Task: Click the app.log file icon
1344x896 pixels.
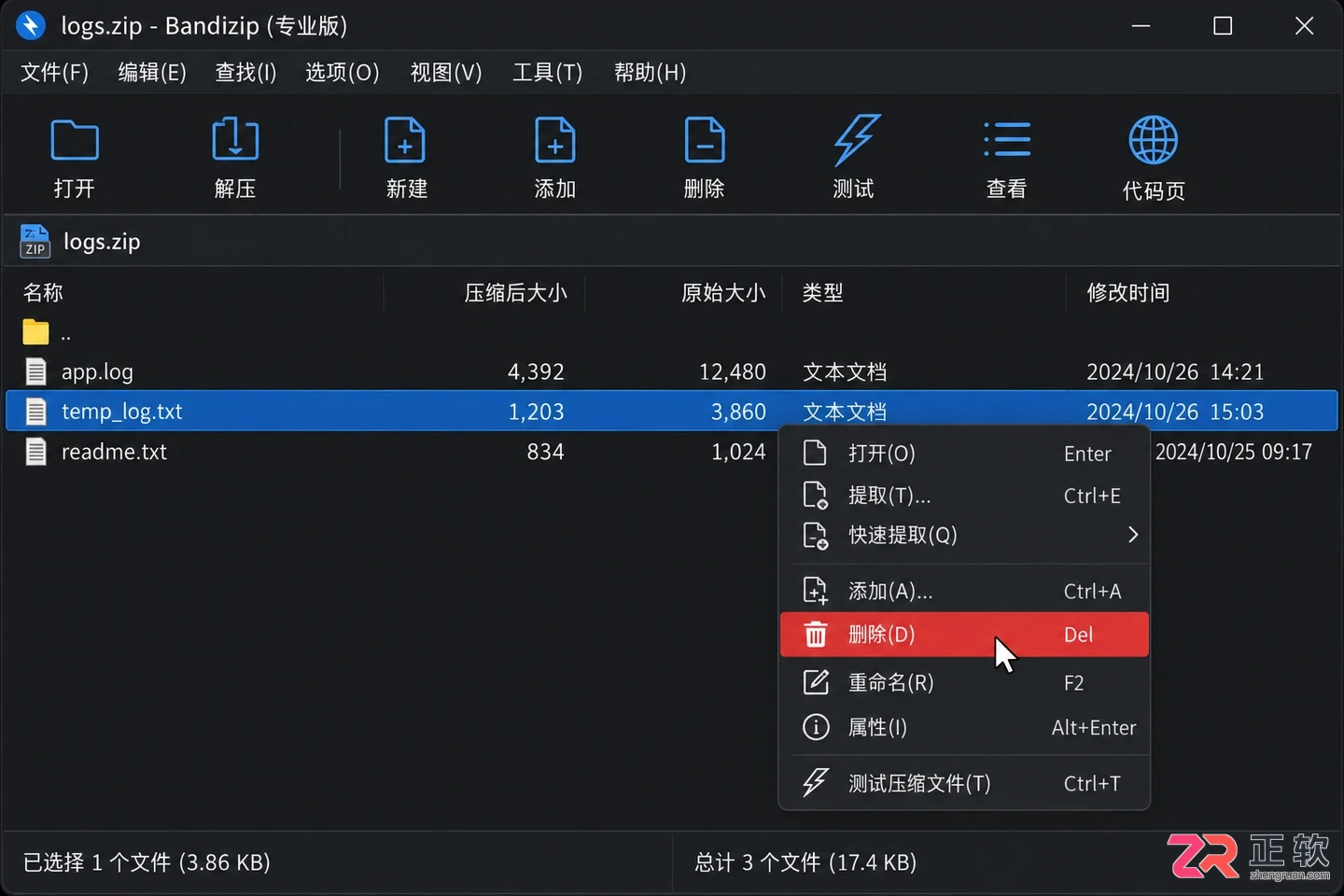Action: click(x=35, y=371)
